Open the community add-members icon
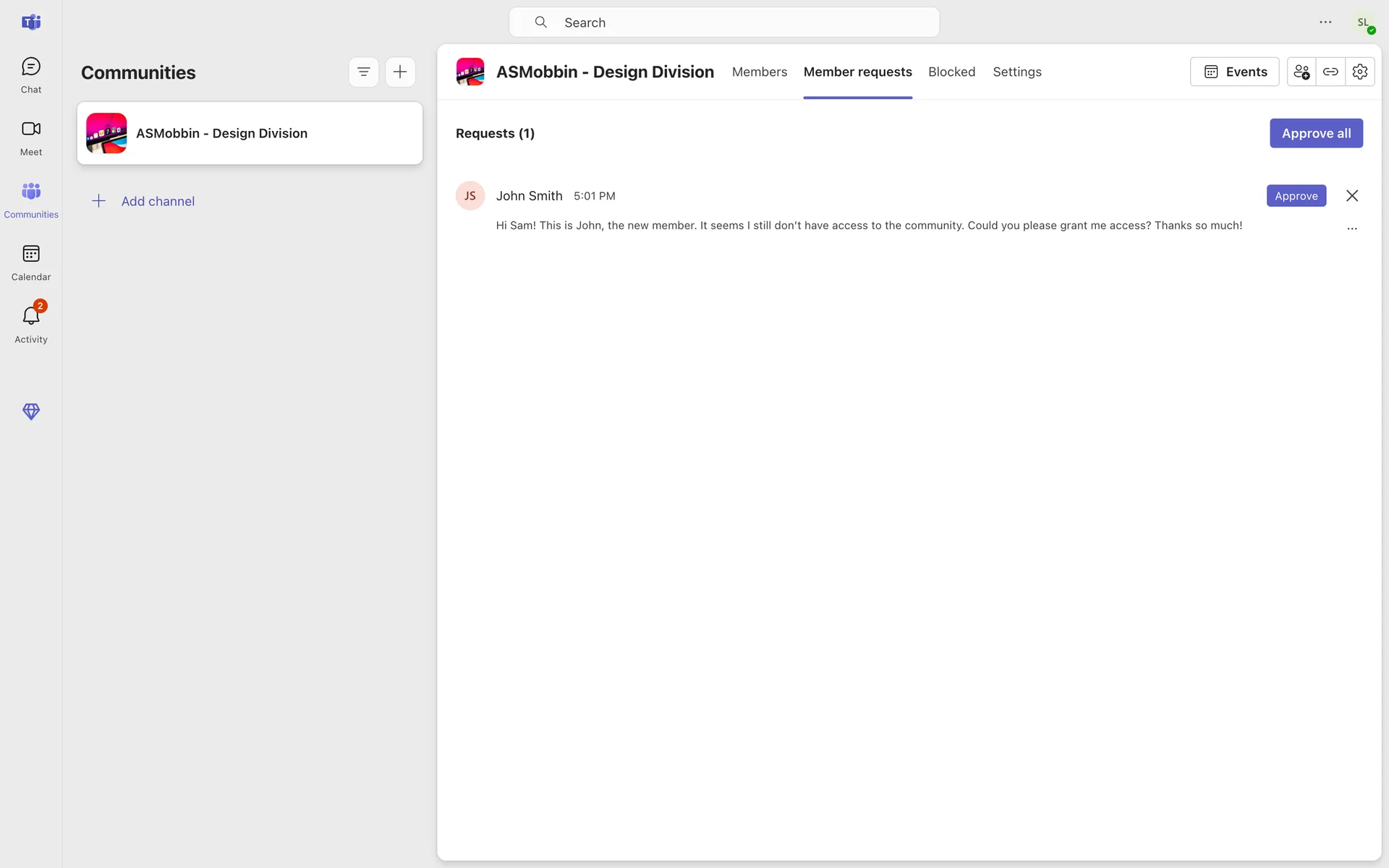 (x=1301, y=72)
